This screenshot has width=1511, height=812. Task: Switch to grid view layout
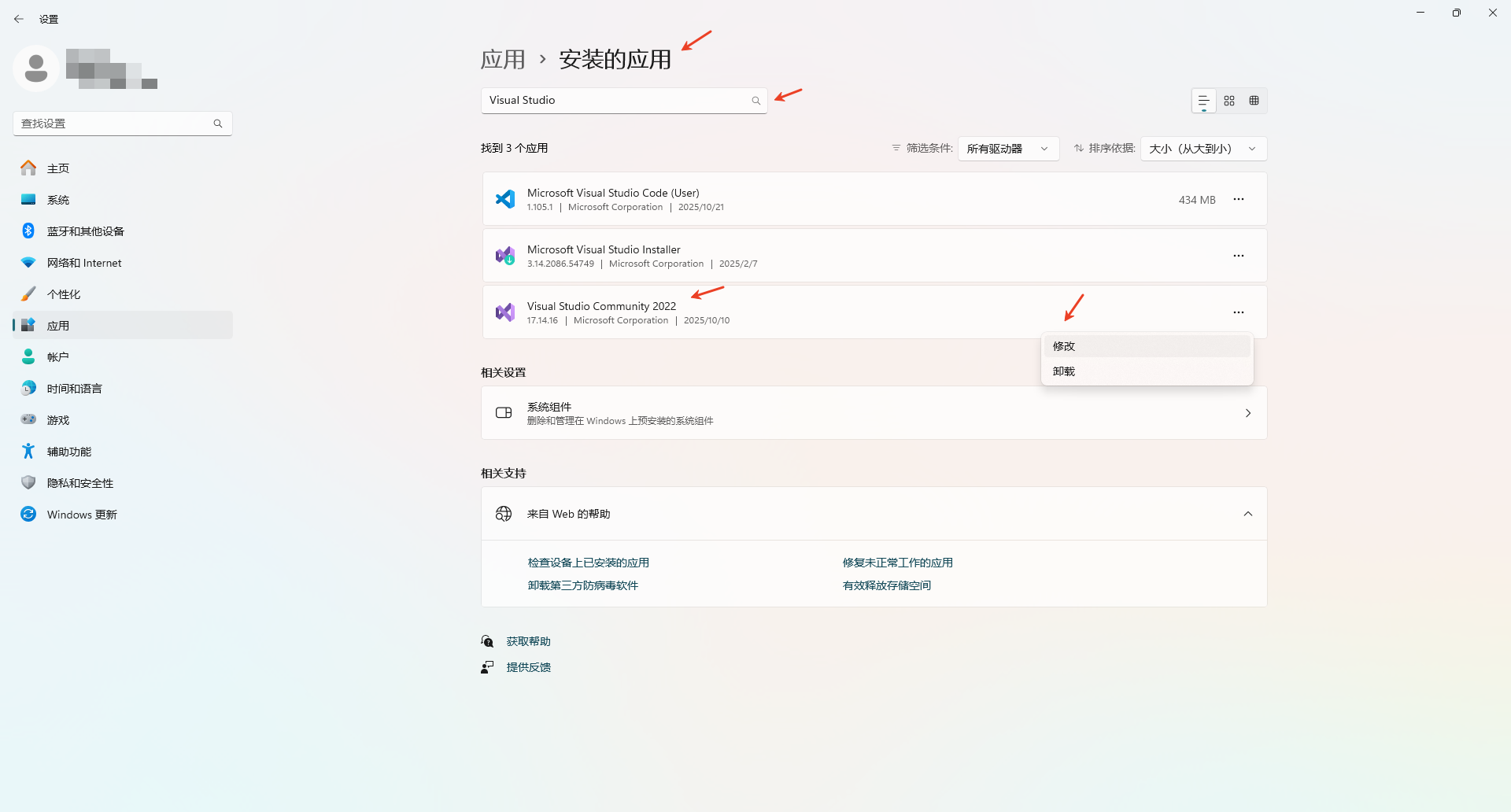pos(1229,101)
